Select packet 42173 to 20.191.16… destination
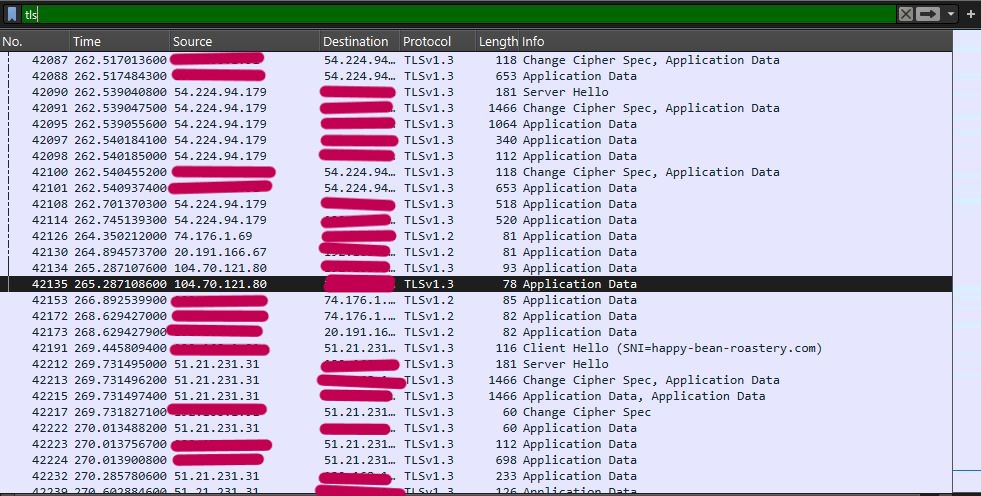 [x=476, y=332]
